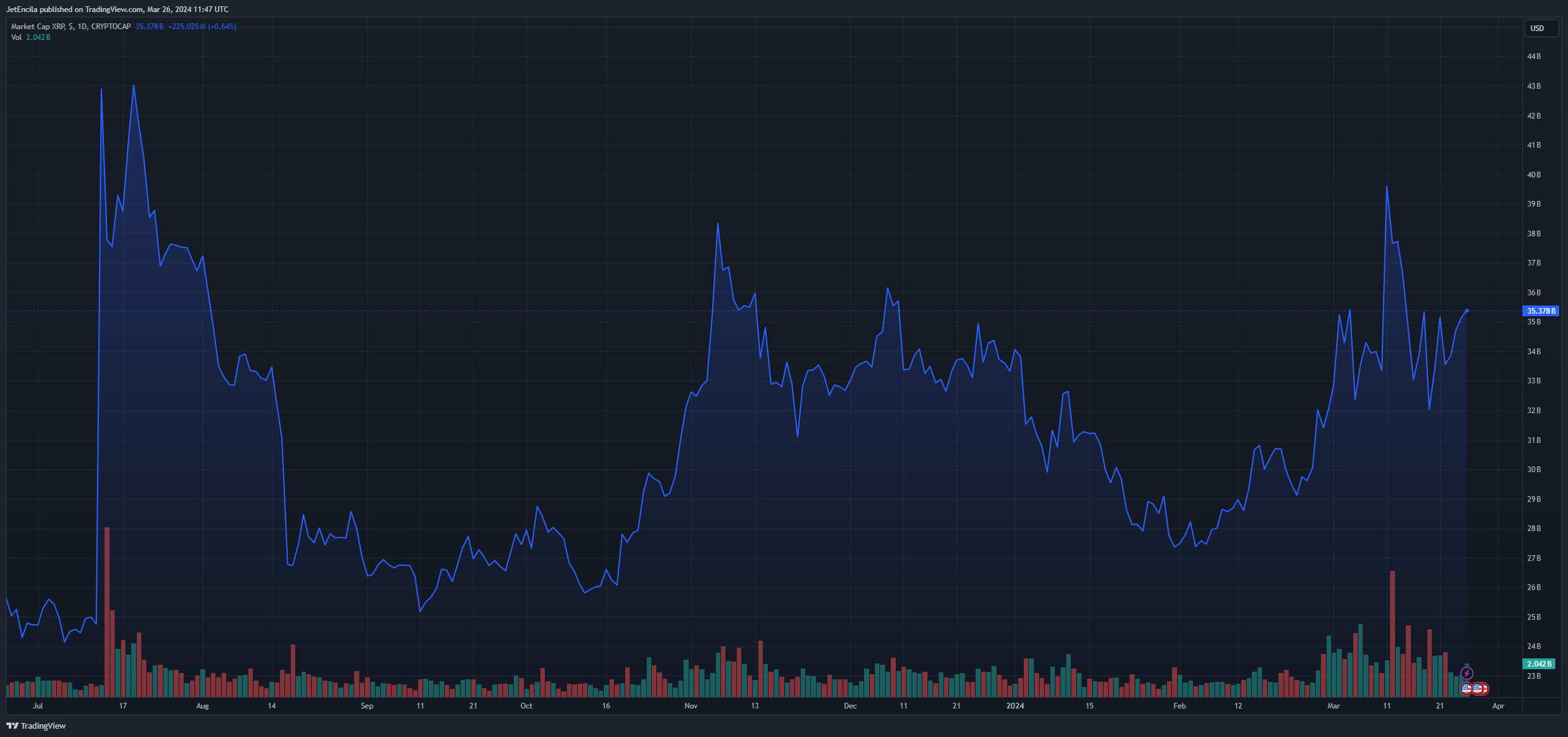Image resolution: width=1568 pixels, height=737 pixels.
Task: Select the 1D interval in the chart legend
Action: [x=83, y=27]
